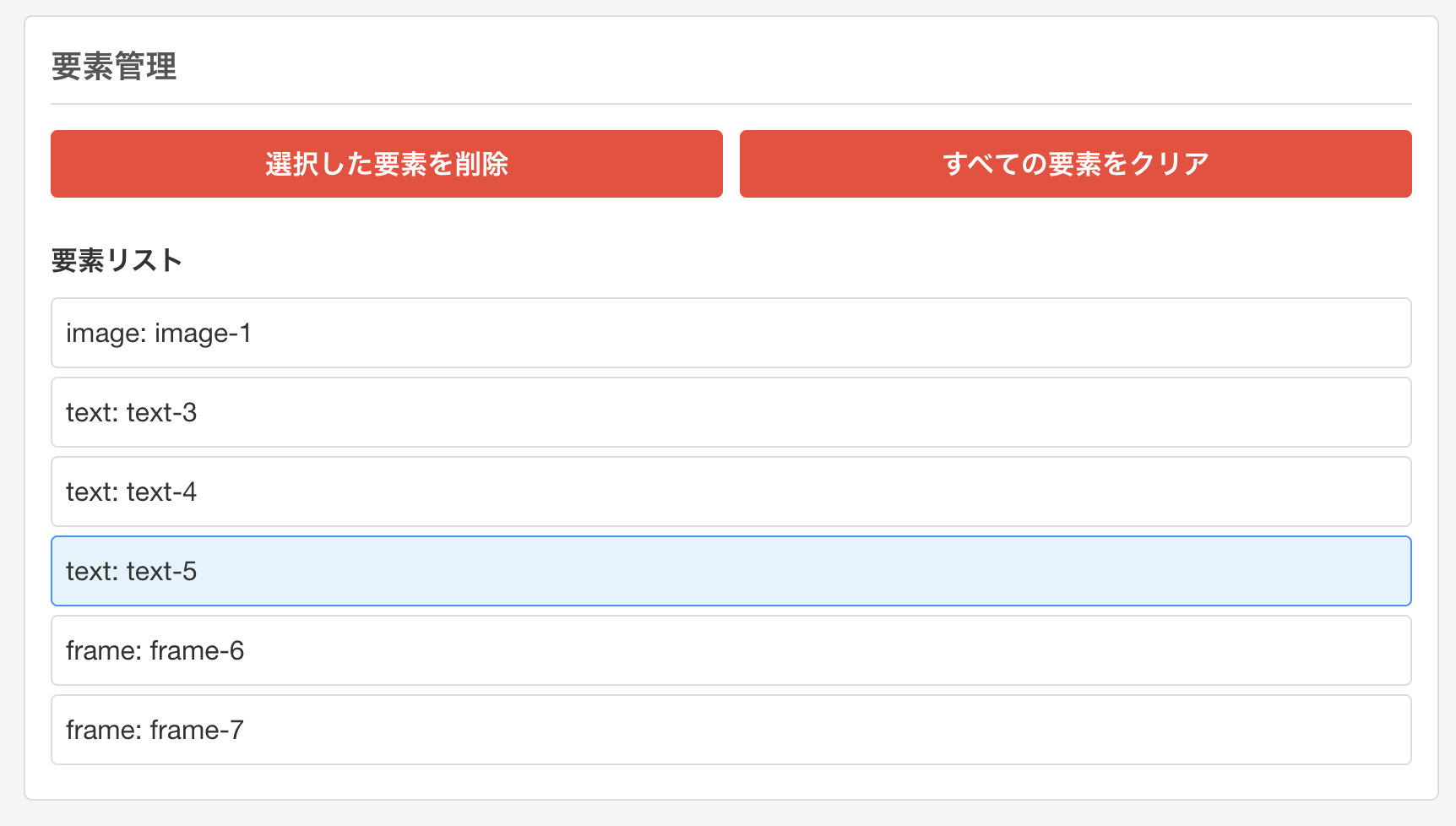Screen dimensions: 1456x826
Task: Select the first frame entry frame-6
Action: [731, 650]
